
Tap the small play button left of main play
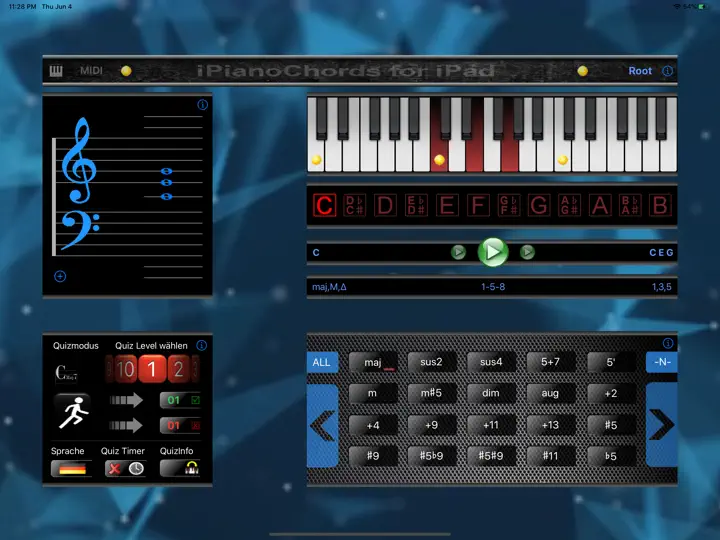point(458,252)
